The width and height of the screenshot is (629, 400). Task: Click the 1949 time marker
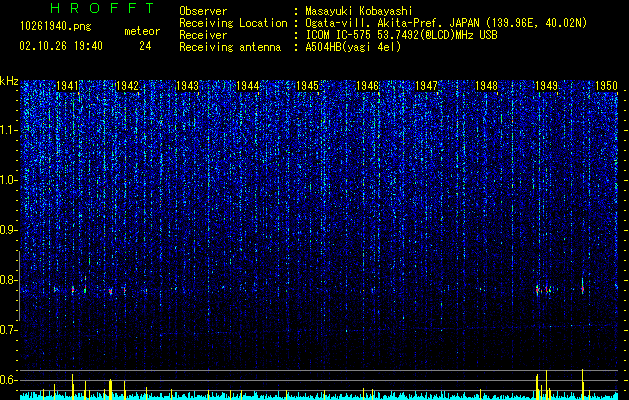pyautogui.click(x=546, y=85)
